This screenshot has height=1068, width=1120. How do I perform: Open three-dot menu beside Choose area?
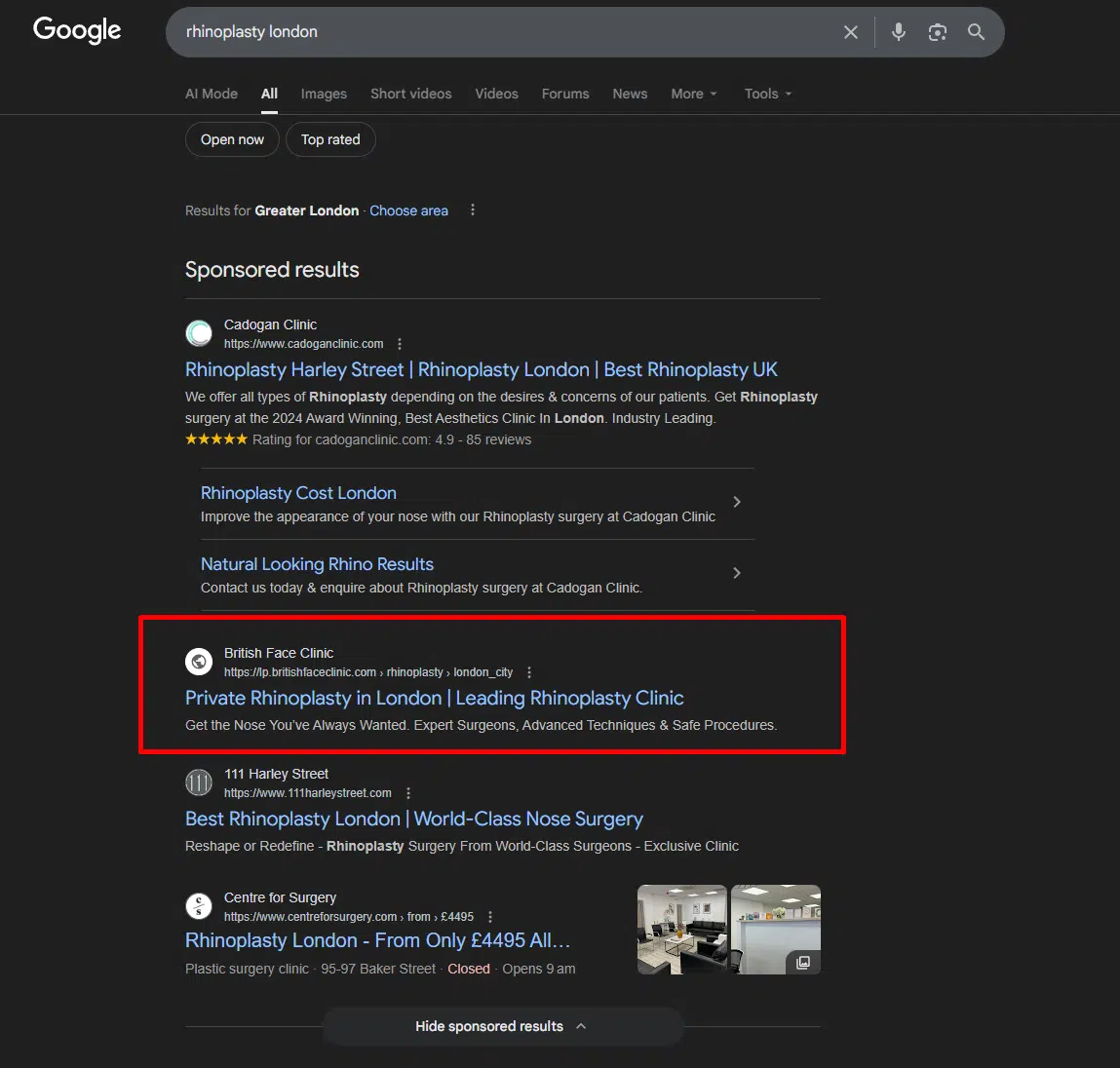(x=473, y=210)
